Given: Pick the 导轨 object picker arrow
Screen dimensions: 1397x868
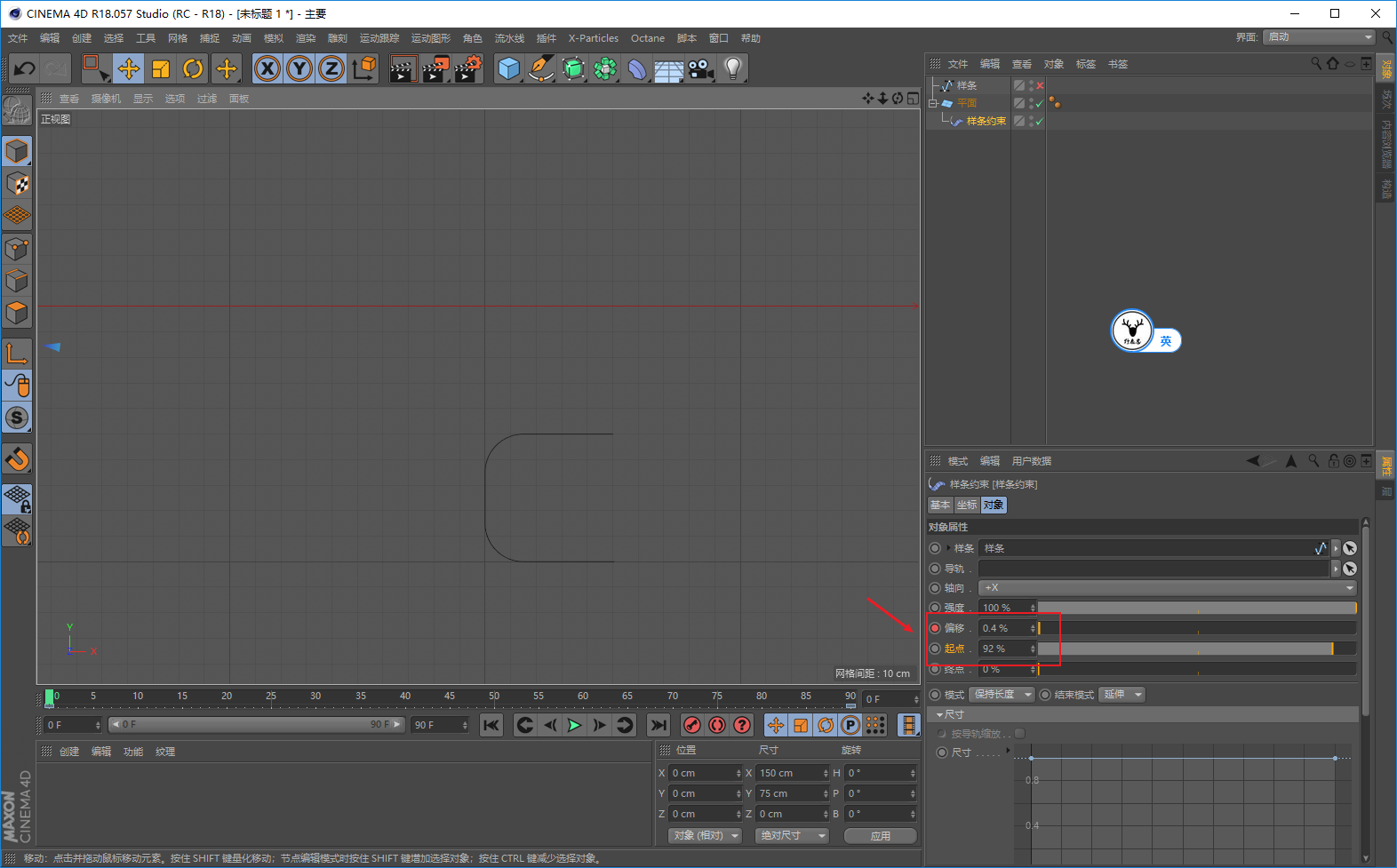Looking at the screenshot, I should 1350,569.
